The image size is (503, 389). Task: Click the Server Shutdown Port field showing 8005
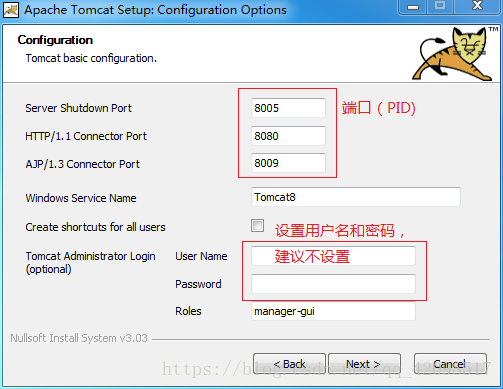(288, 108)
